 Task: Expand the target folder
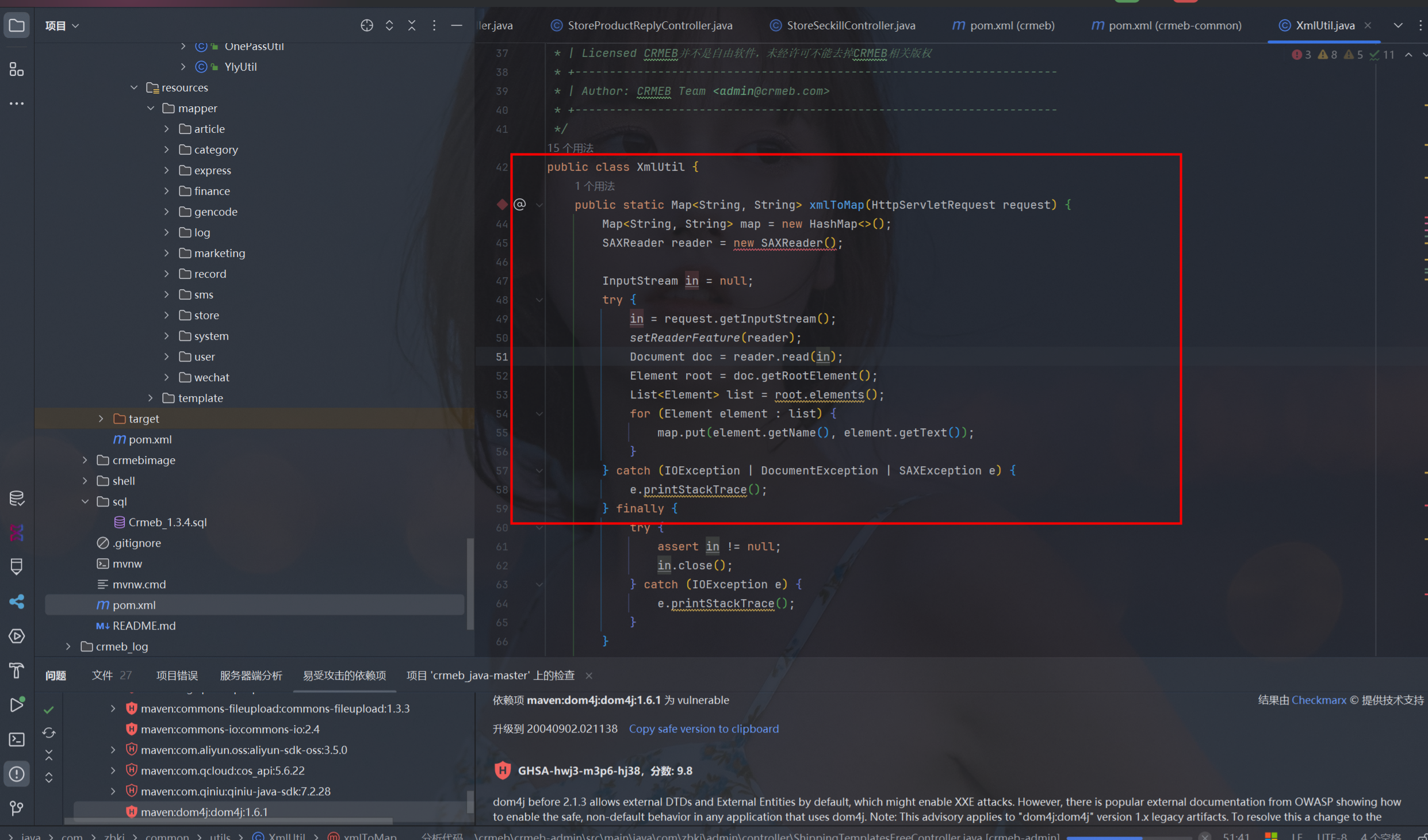[101, 419]
